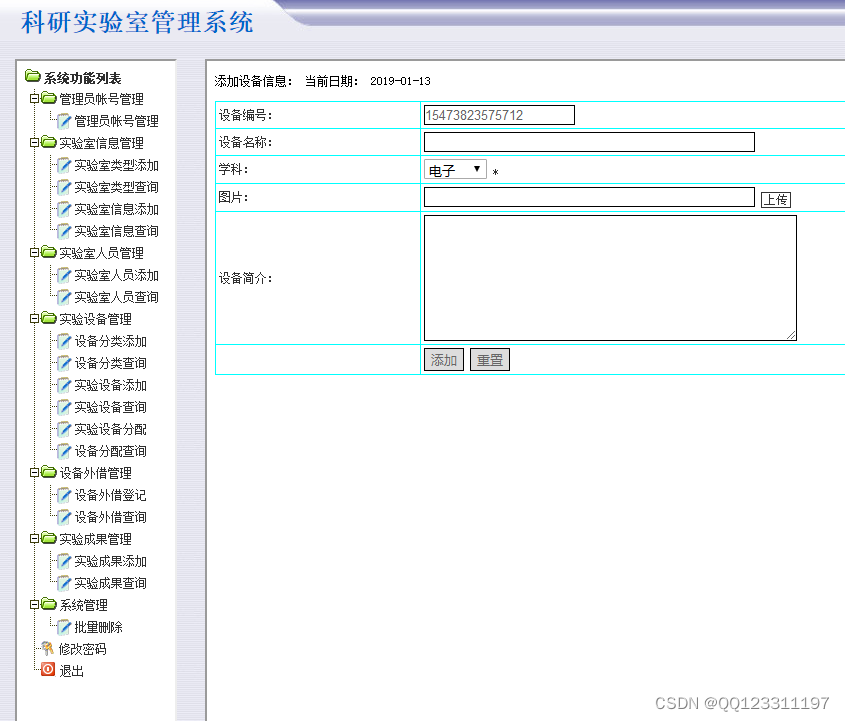Click the page icon beside 设备分类查询

64,363
